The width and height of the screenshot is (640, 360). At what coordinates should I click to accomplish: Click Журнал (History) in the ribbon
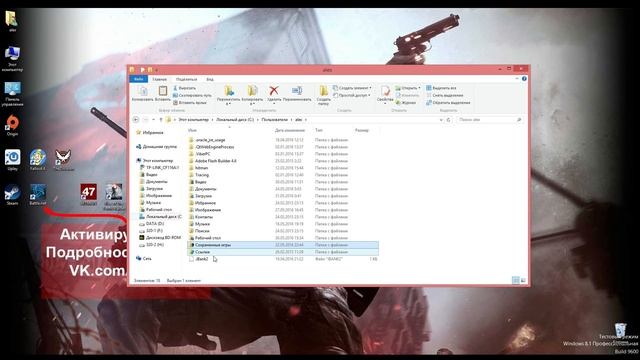405,103
